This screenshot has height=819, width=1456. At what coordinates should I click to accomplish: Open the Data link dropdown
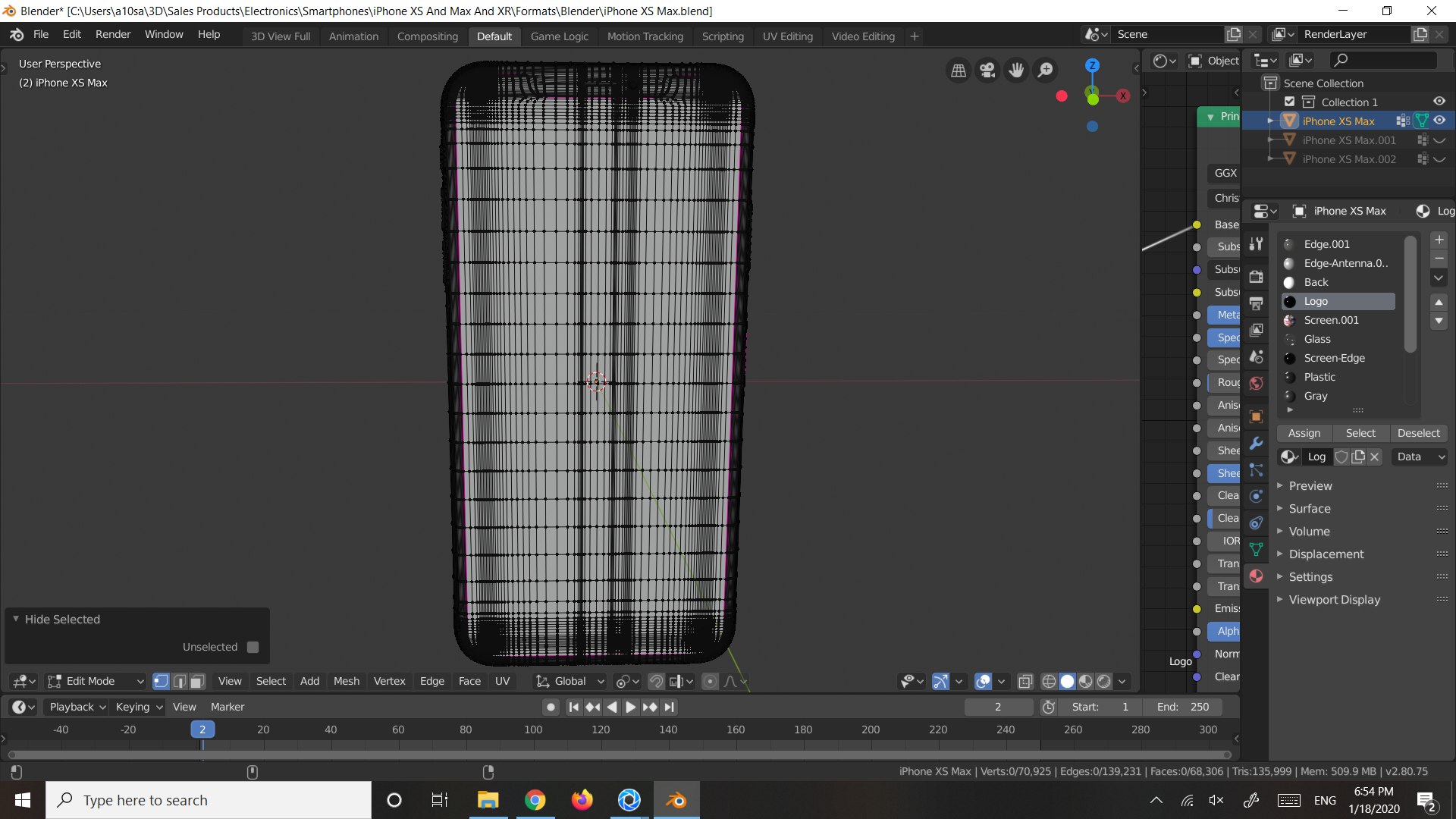1420,457
